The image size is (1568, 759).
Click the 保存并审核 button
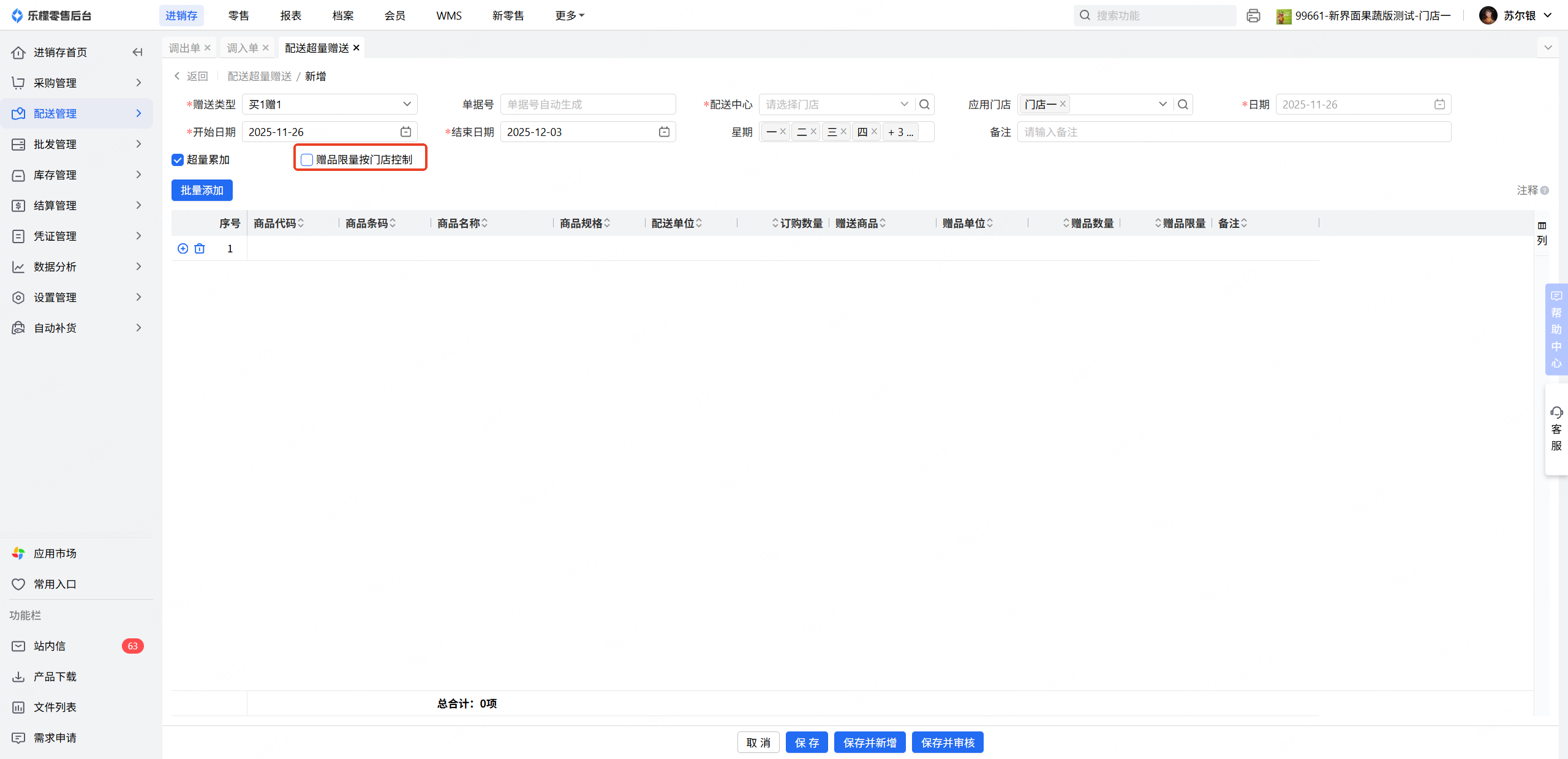[x=947, y=742]
